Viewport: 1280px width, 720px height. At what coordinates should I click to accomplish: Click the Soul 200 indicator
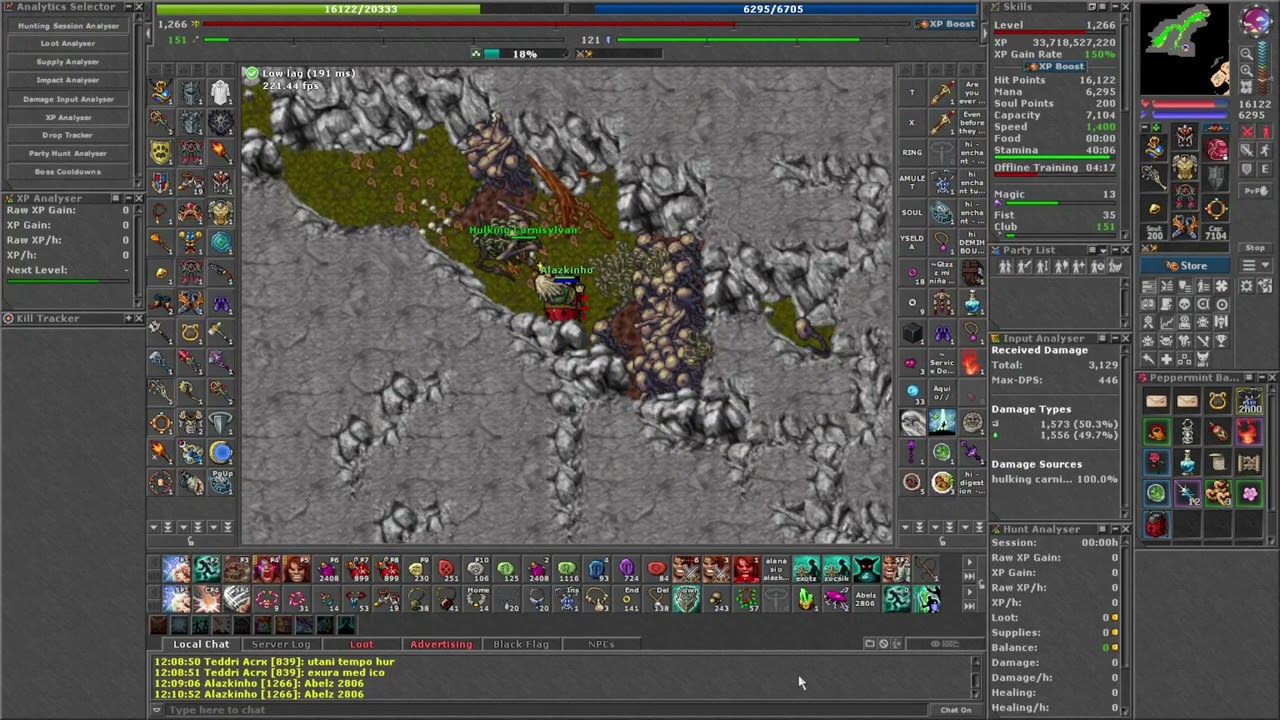tap(1155, 231)
